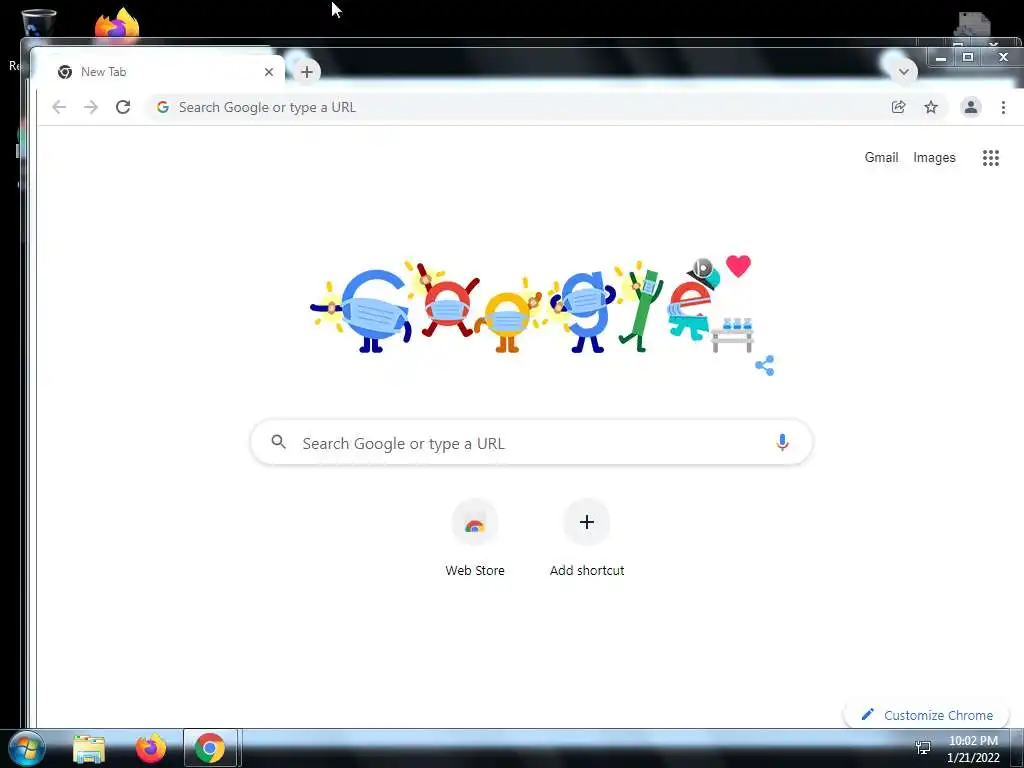Open the Google apps grid

(991, 157)
